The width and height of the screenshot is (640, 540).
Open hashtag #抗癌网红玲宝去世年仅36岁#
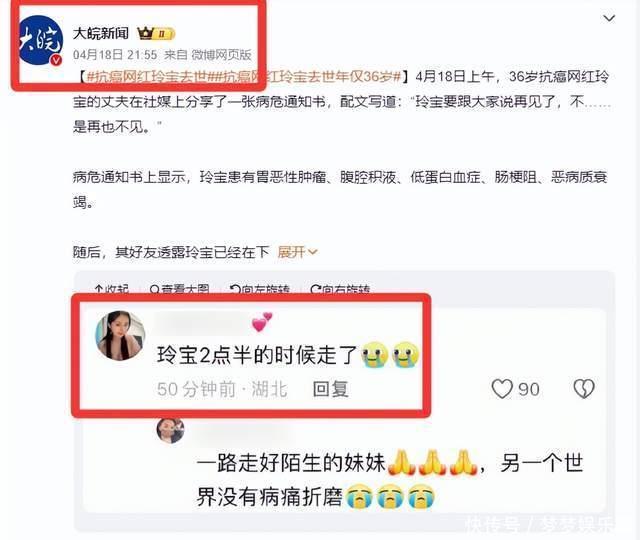click(x=305, y=76)
